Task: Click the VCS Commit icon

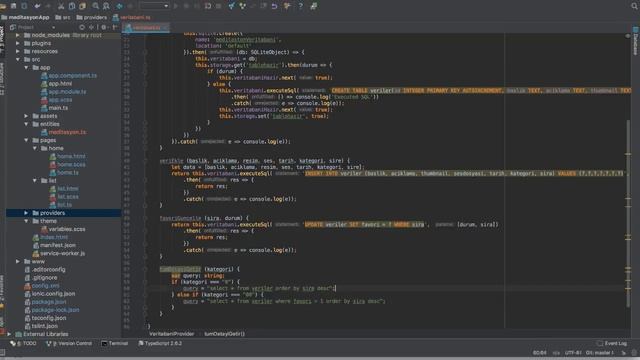Action: (242, 6)
